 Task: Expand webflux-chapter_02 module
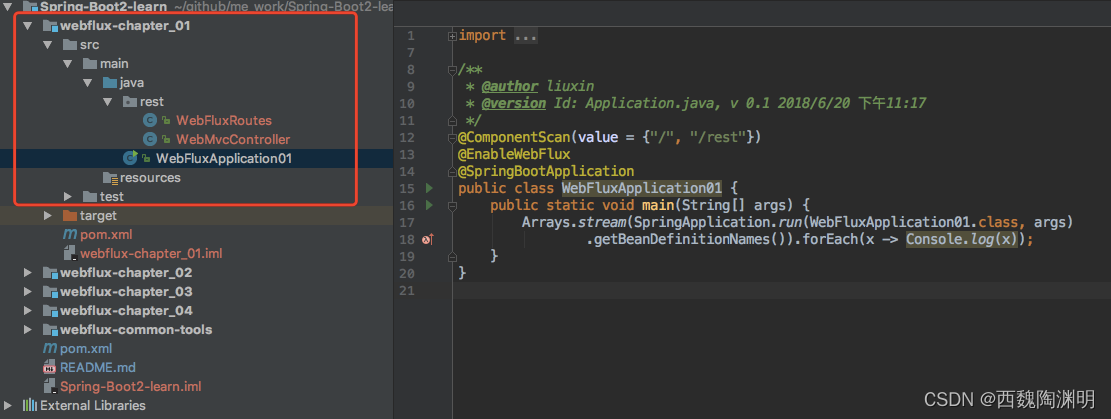(28, 273)
